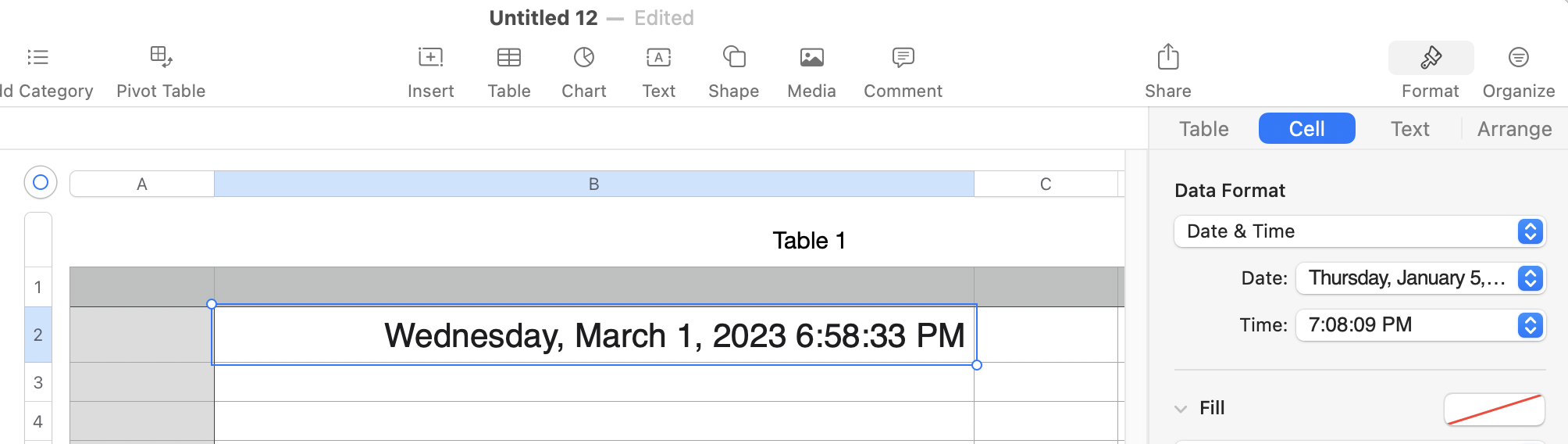The image size is (1568, 444).
Task: Click the Add Category toolbar icon
Action: click(x=37, y=57)
